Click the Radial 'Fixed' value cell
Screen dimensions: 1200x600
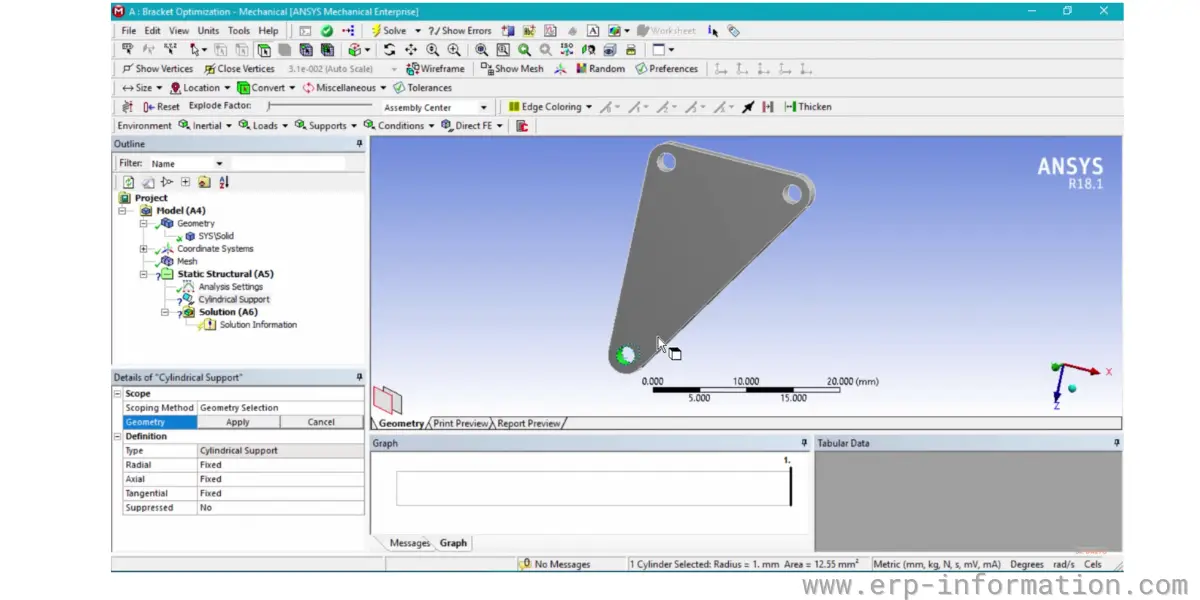281,465
